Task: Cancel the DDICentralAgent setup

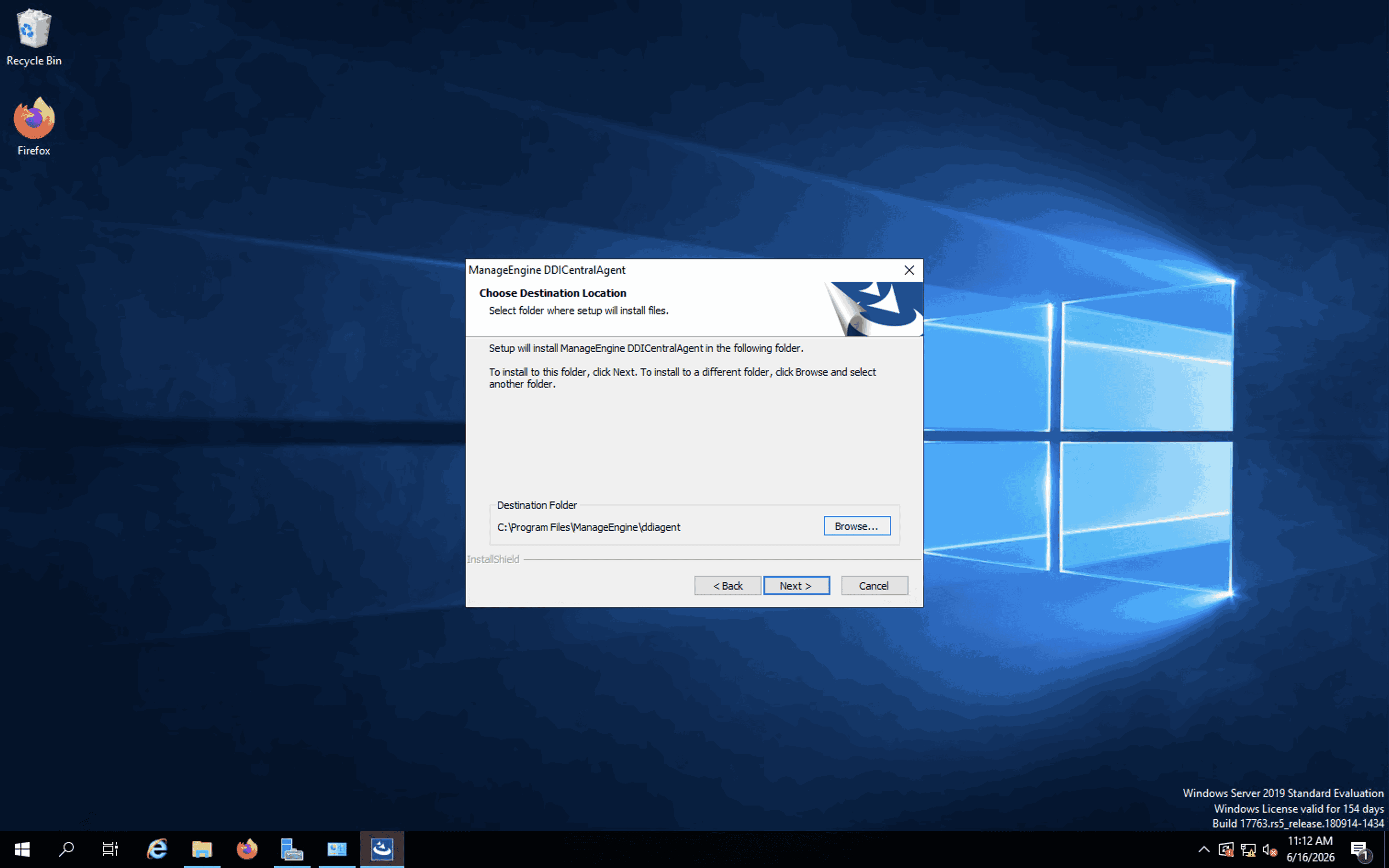Action: click(x=875, y=586)
